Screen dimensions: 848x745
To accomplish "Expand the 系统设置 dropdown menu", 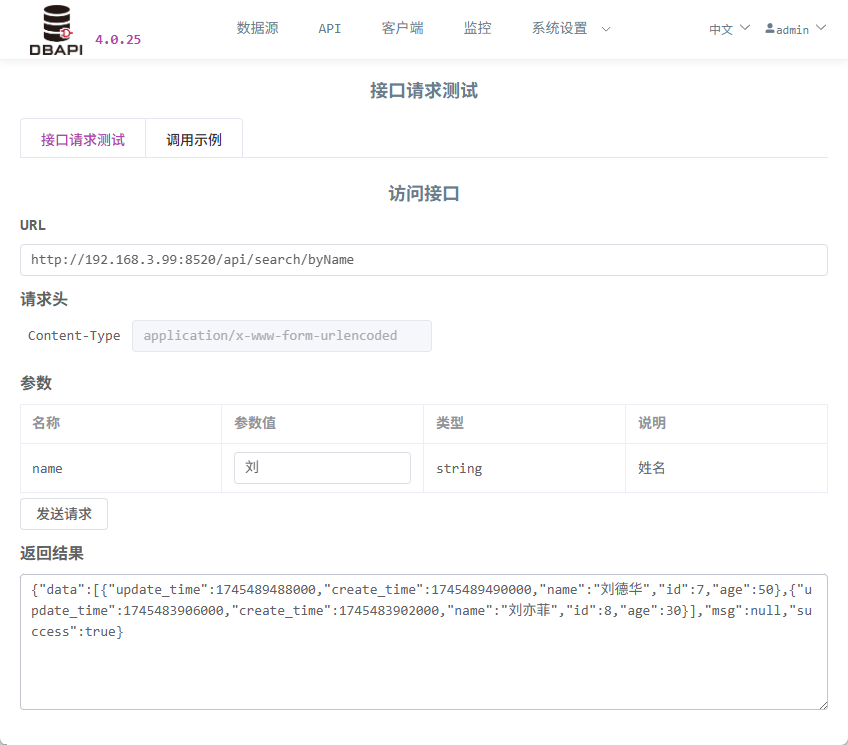I will (571, 28).
